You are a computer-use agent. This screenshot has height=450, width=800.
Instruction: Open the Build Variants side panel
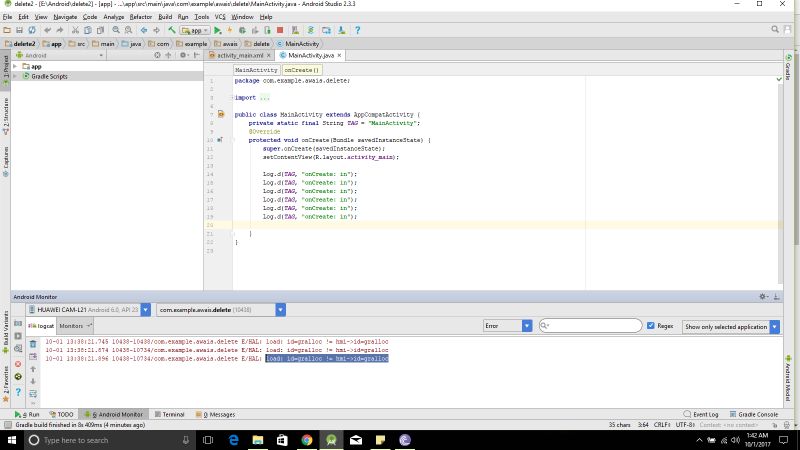[x=6, y=332]
